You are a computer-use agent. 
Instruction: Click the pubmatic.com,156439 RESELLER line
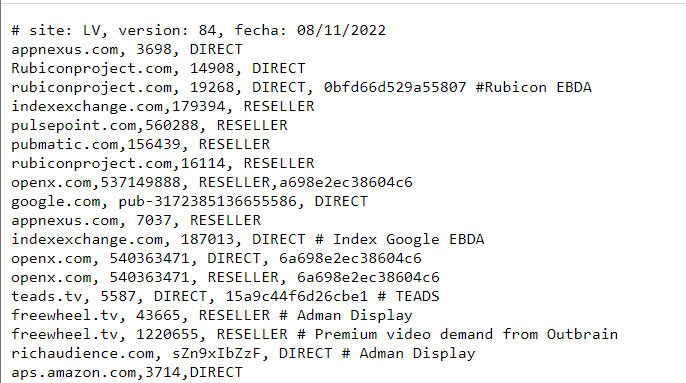pos(140,144)
